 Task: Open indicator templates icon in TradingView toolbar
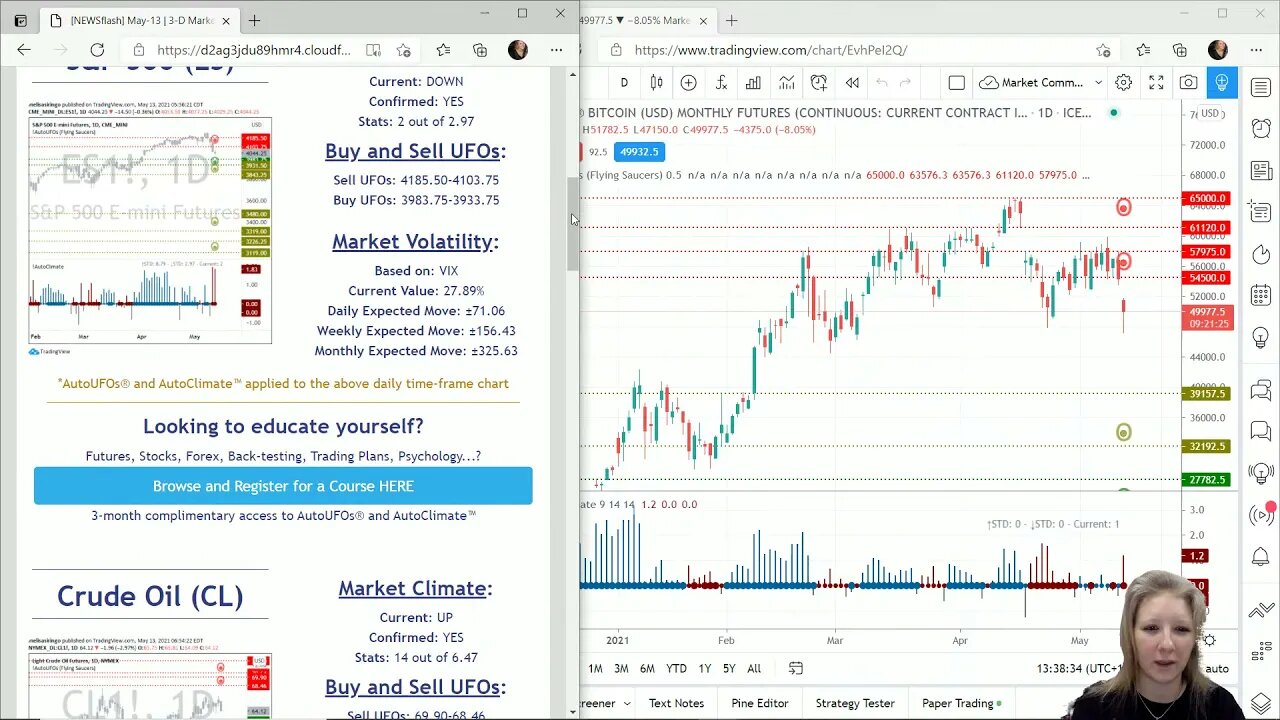(786, 83)
